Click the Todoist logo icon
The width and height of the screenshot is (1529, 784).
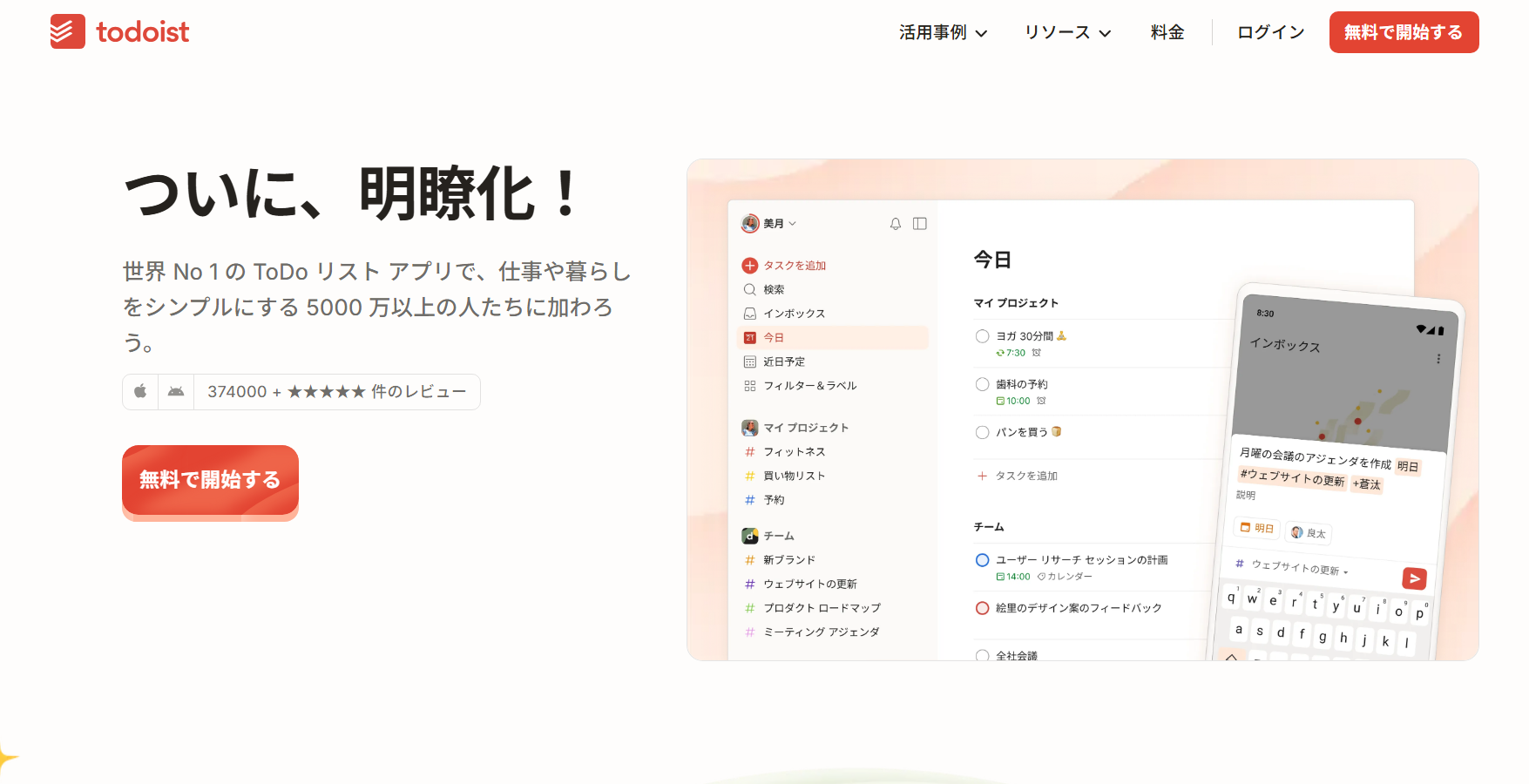[67, 31]
